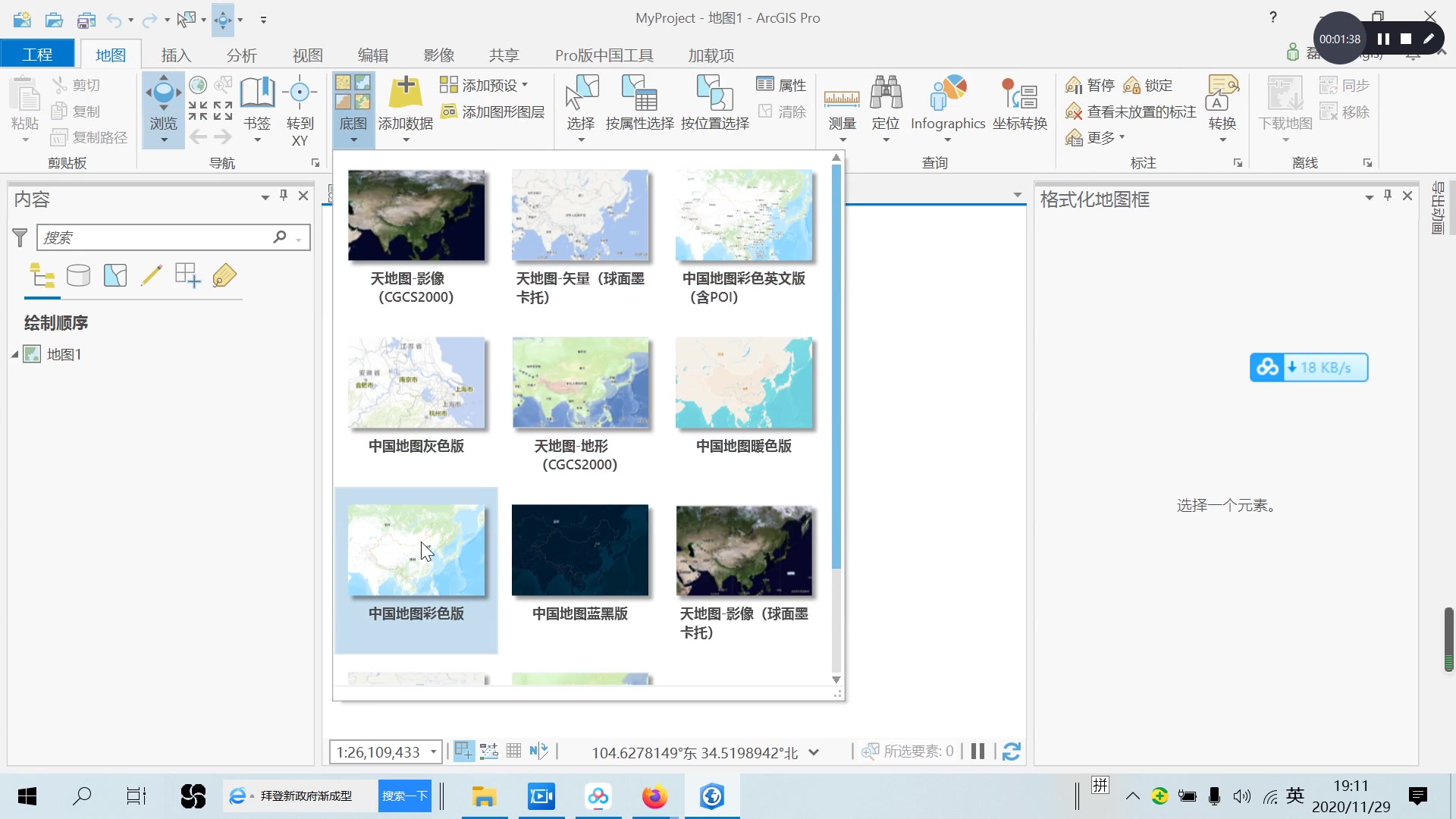Image resolution: width=1456 pixels, height=819 pixels.
Task: Click the filter funnel icon in 内容 pane
Action: coord(20,237)
